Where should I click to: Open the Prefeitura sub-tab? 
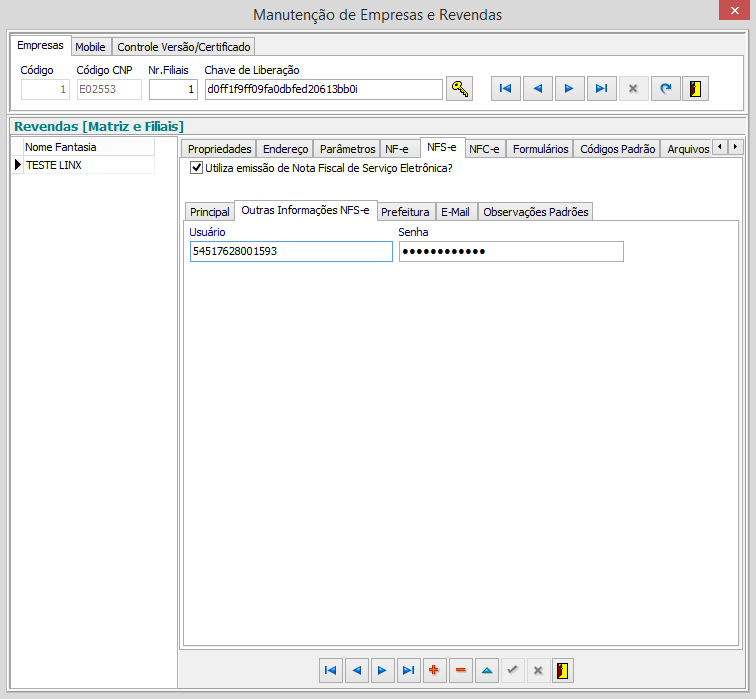tap(405, 212)
